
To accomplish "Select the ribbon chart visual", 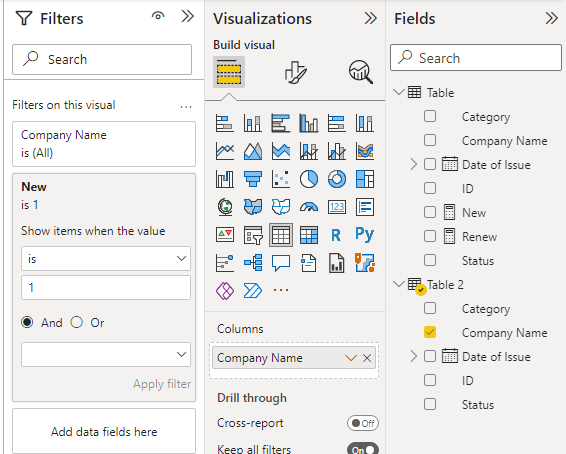I will [x=365, y=151].
